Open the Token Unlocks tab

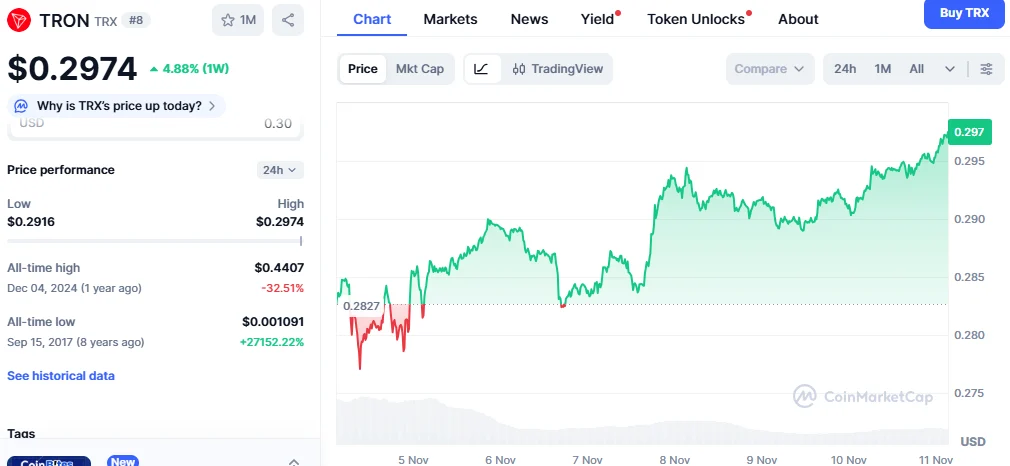(696, 19)
